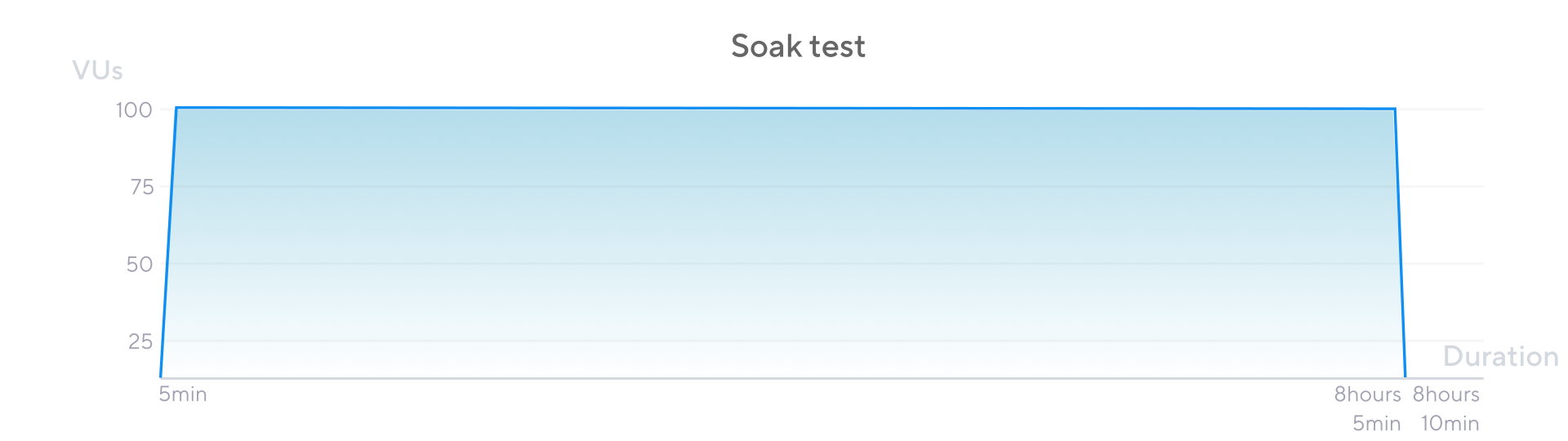Click the "8hours 5min" x-axis label
Image resolution: width=1568 pixels, height=441 pixels.
[1368, 408]
